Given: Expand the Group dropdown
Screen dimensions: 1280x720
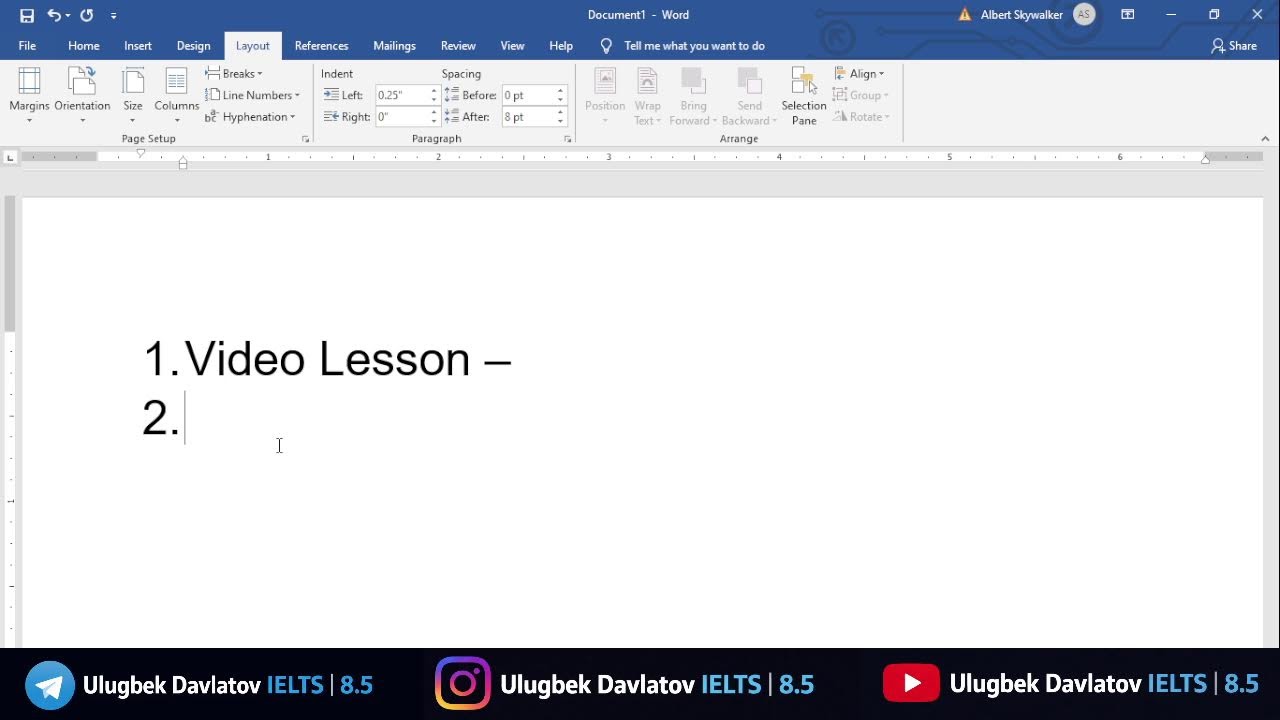Looking at the screenshot, I should 861,95.
